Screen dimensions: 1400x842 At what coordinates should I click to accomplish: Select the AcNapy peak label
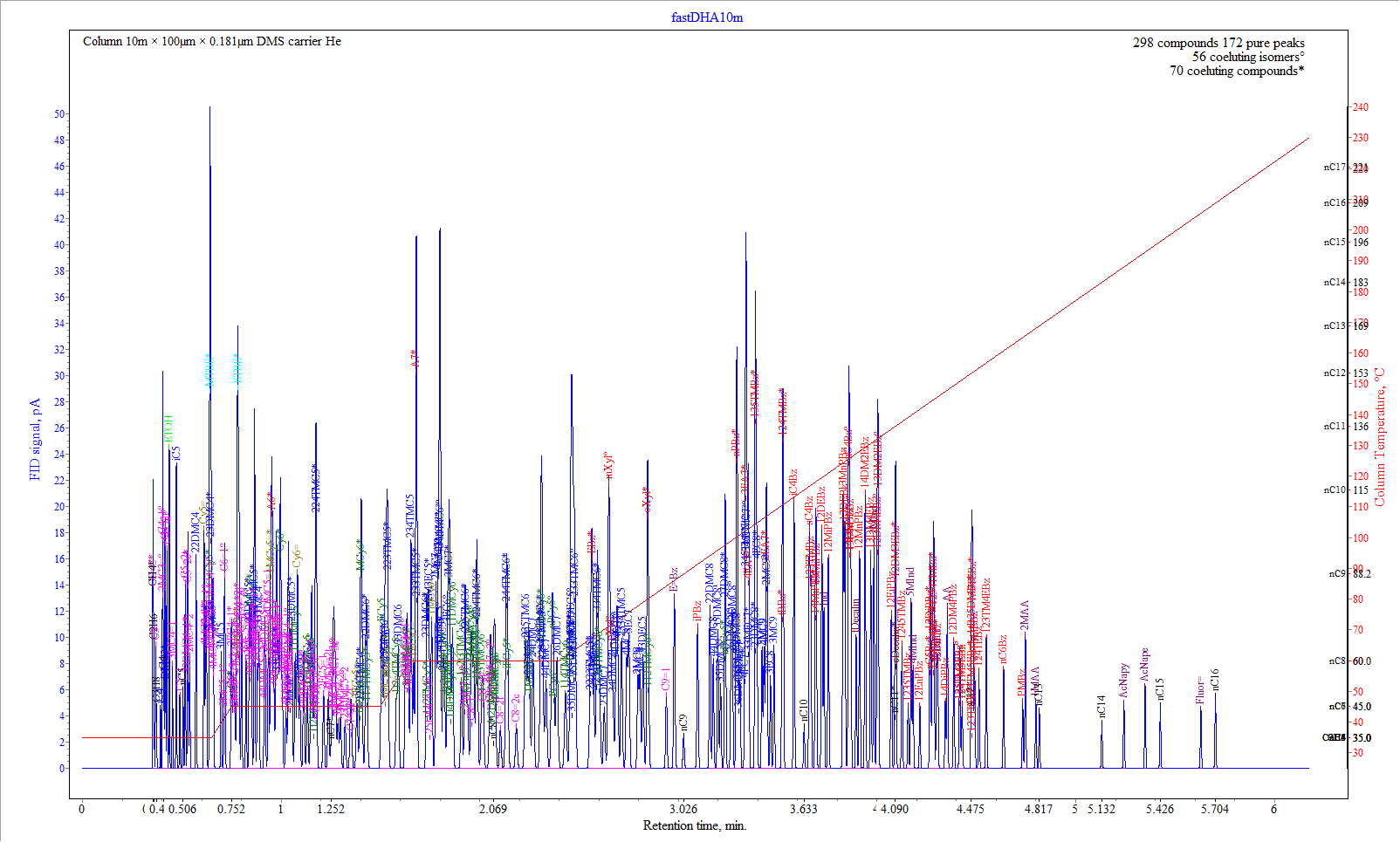click(1124, 681)
